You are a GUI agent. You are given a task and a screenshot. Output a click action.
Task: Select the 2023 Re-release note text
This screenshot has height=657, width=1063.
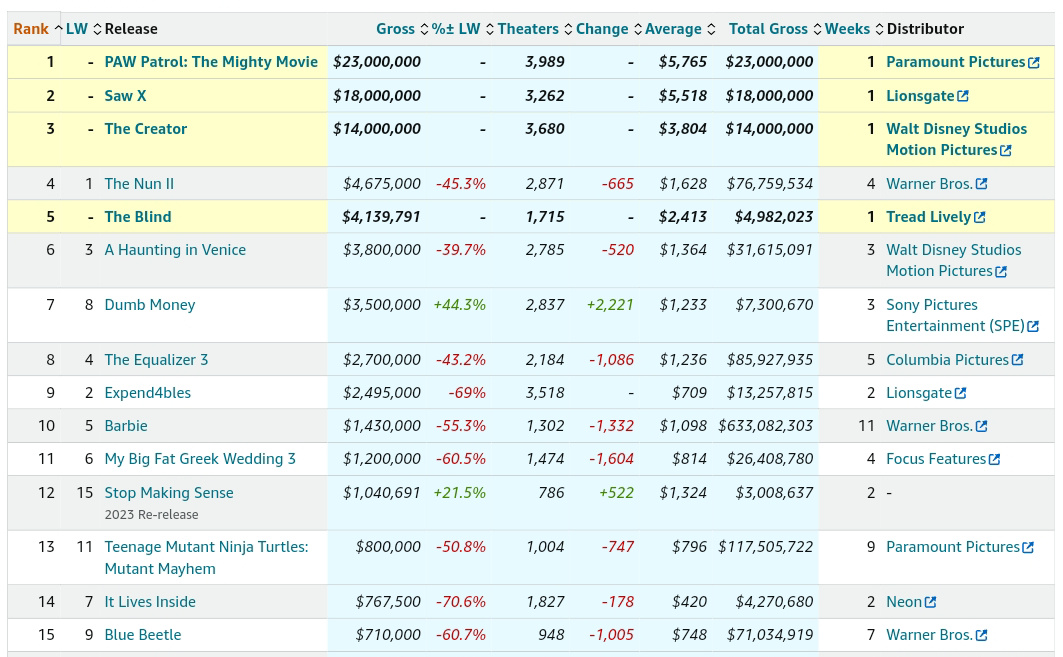tap(151, 515)
